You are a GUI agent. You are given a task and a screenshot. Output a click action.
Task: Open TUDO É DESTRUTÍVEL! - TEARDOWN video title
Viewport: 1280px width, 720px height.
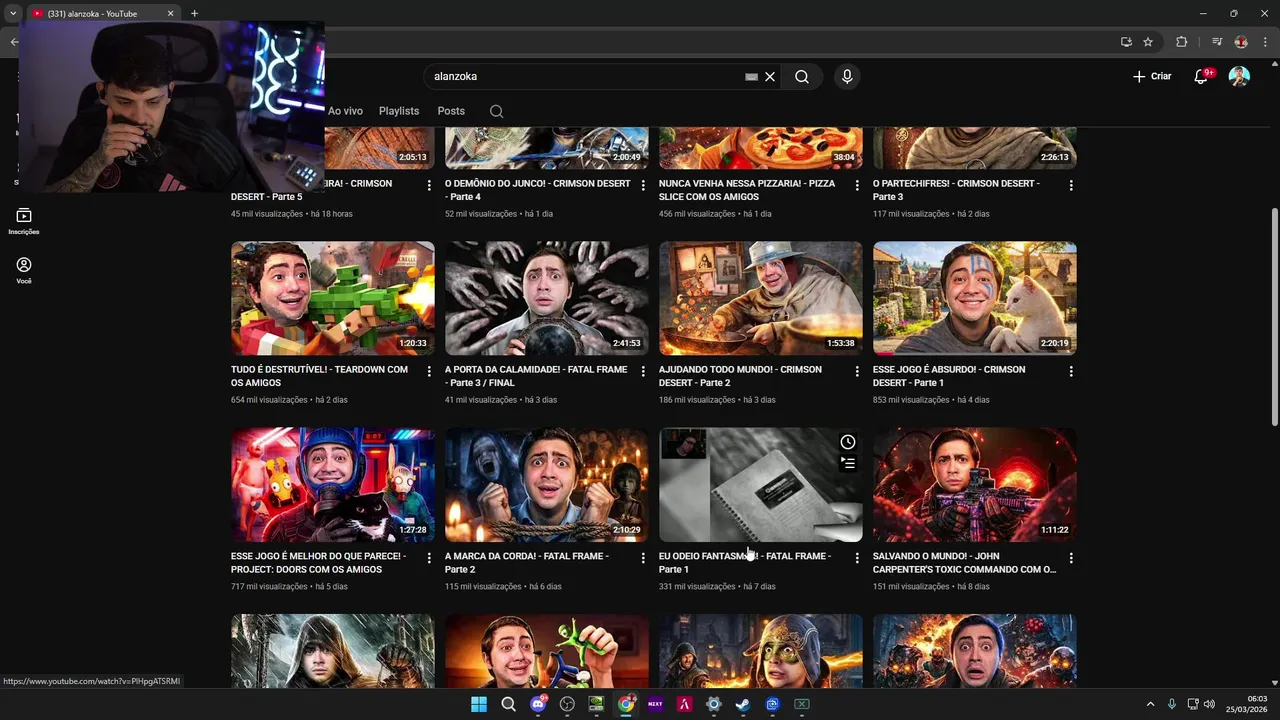coord(320,376)
